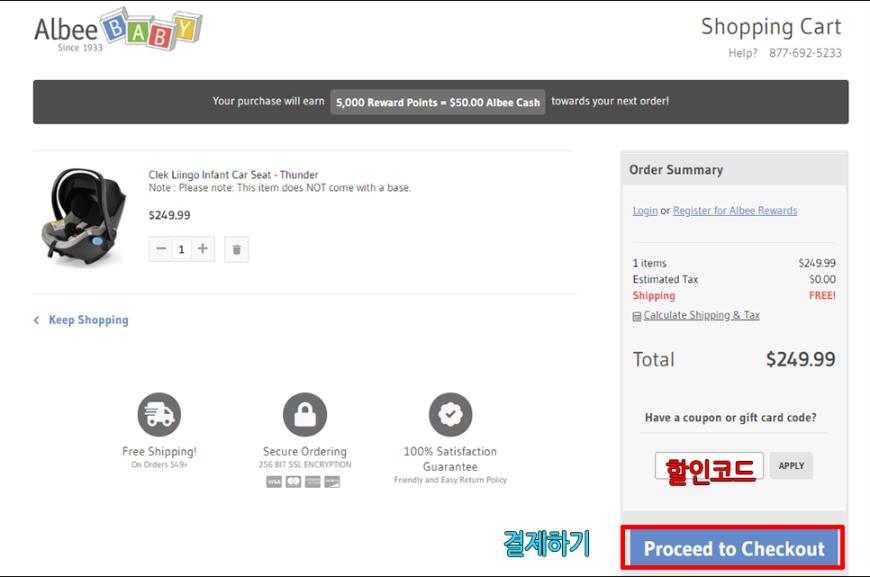Click the Visa card icon
This screenshot has height=577, width=870.
coord(274,482)
